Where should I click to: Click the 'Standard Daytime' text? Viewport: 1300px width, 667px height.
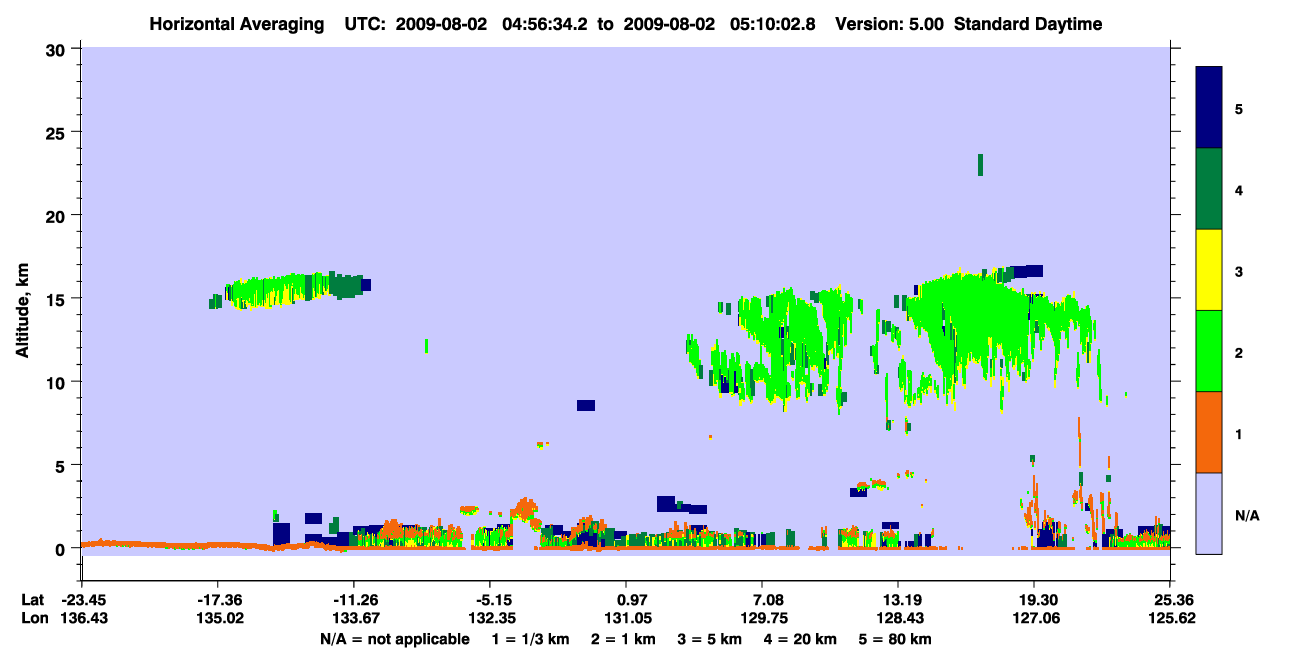click(1028, 24)
